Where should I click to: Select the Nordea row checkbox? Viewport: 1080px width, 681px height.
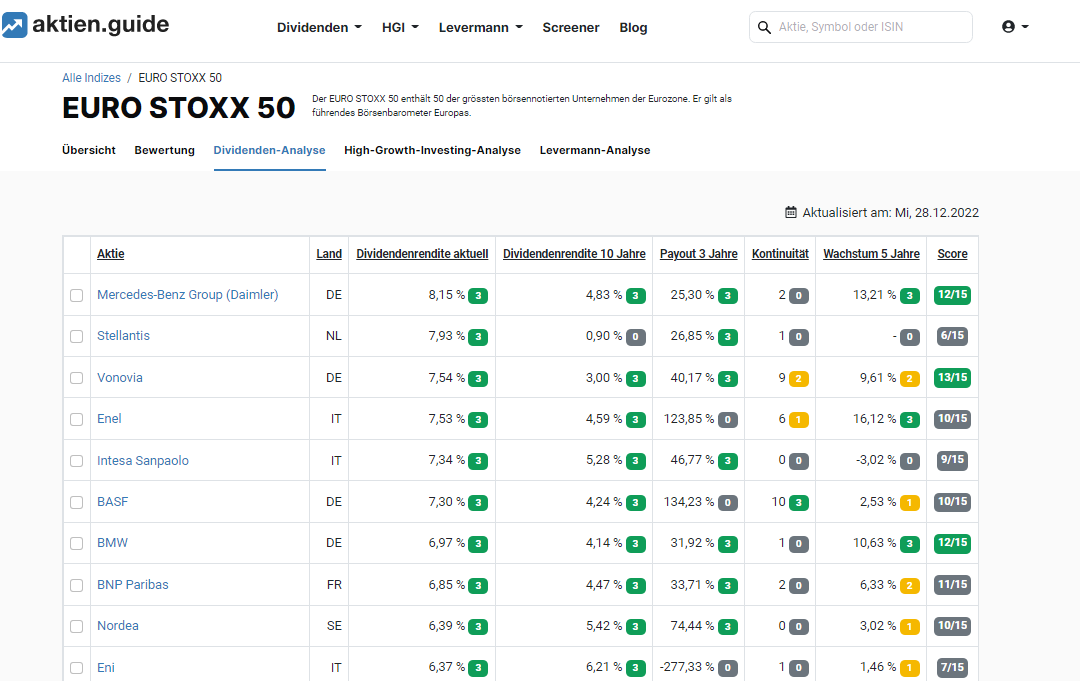[x=76, y=627]
